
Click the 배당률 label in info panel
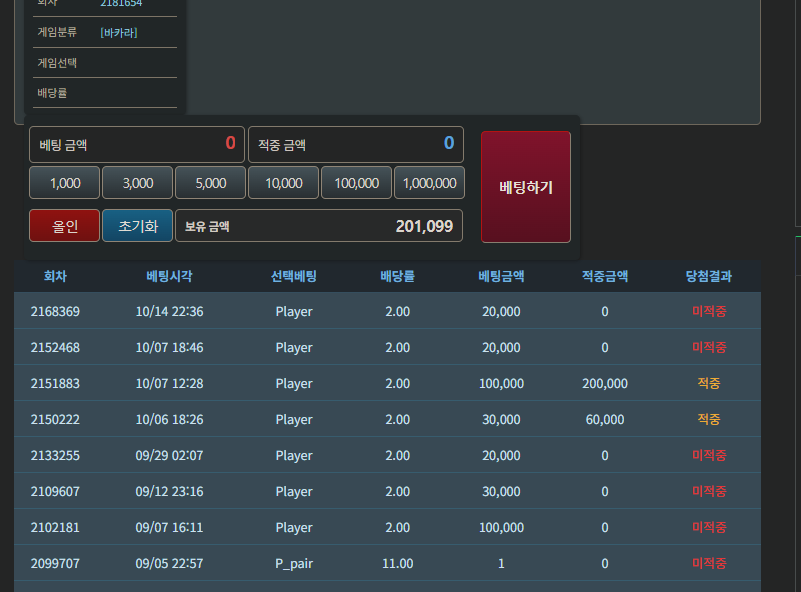coord(52,93)
